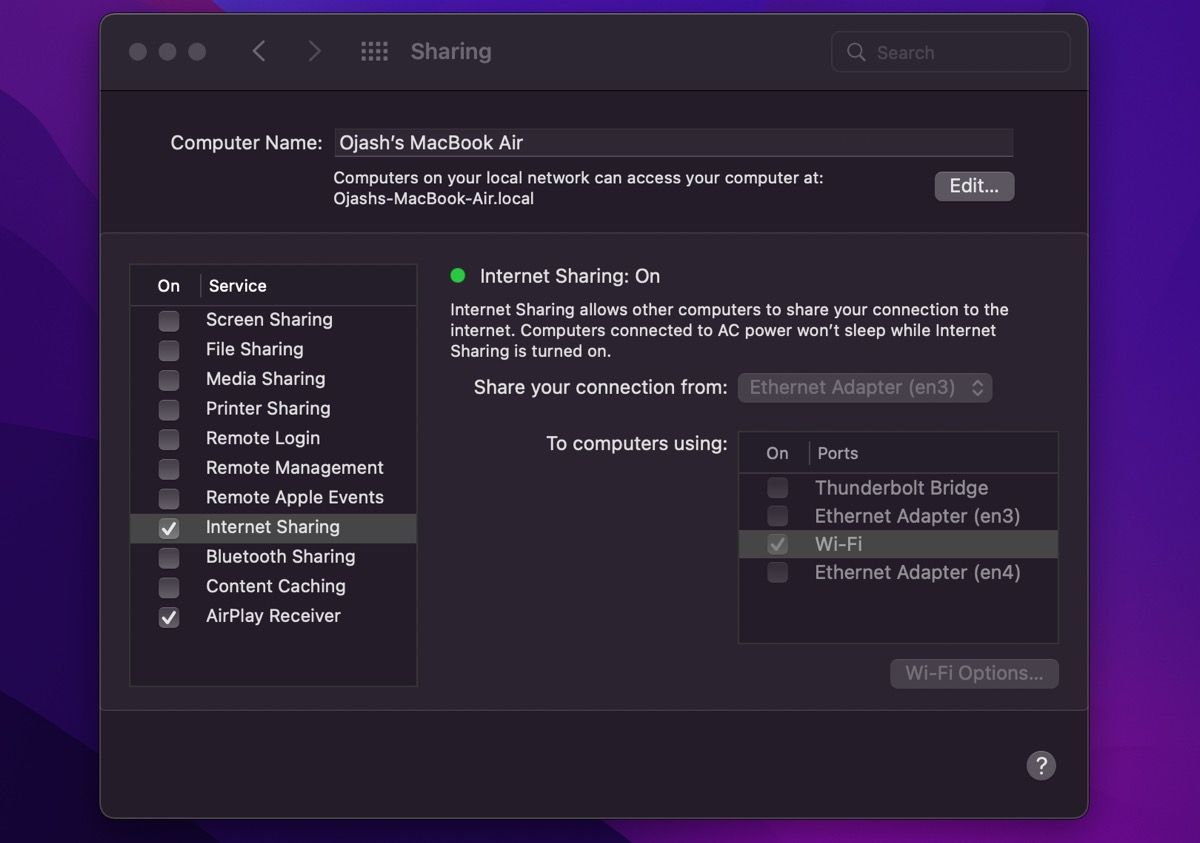Screen dimensions: 1200x843
Task: Click the magnifier icon in Search
Action: coord(856,52)
